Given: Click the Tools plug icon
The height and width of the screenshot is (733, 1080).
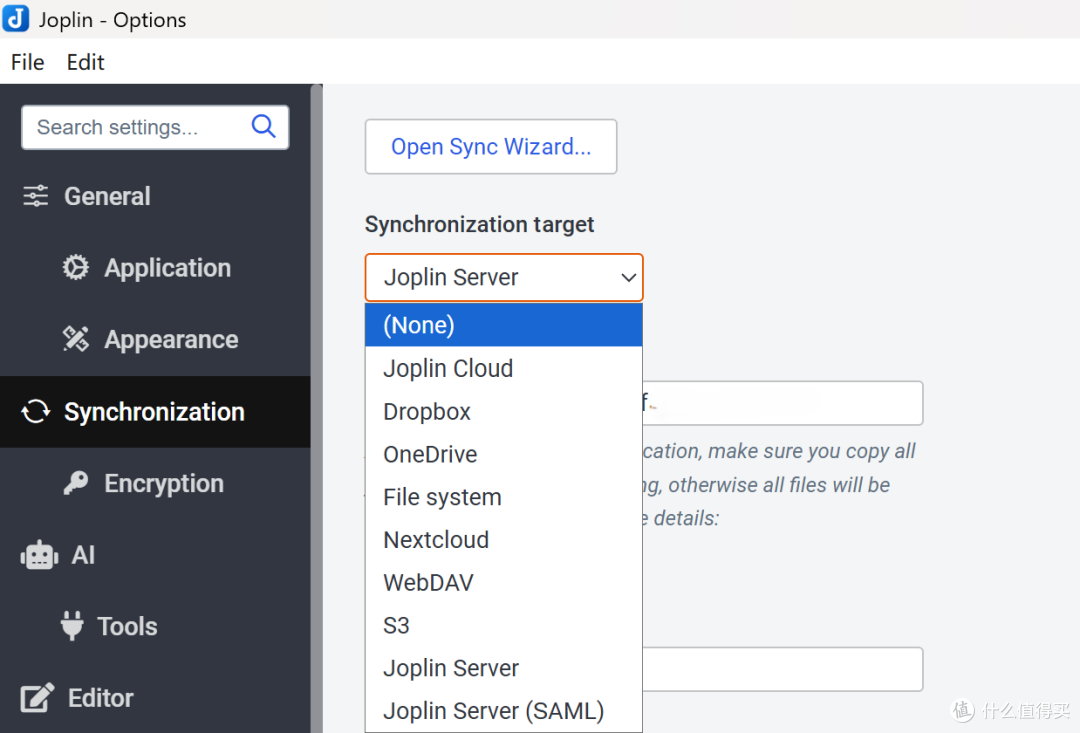Looking at the screenshot, I should pyautogui.click(x=72, y=626).
